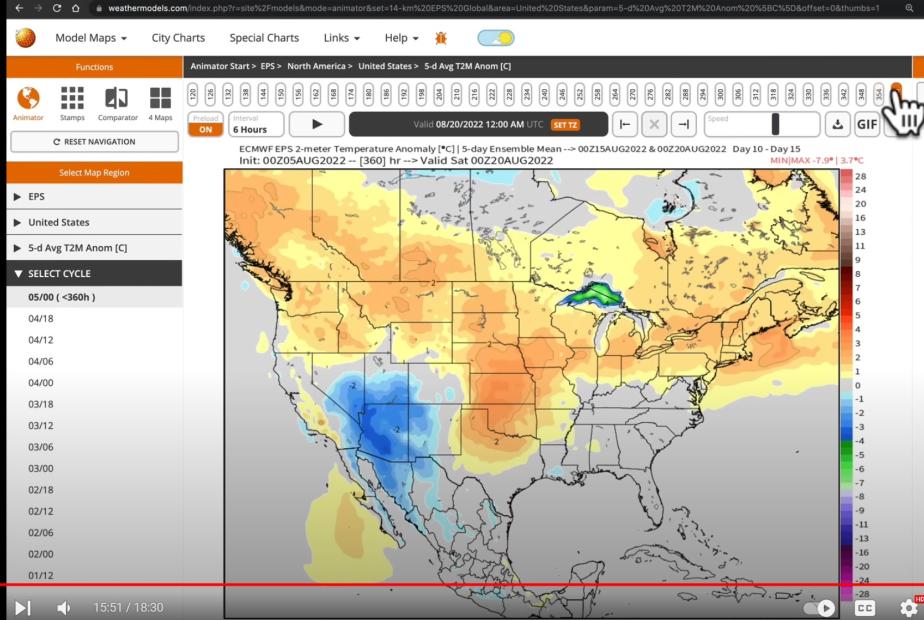
Task: Open the Comparator tool
Action: click(x=117, y=103)
